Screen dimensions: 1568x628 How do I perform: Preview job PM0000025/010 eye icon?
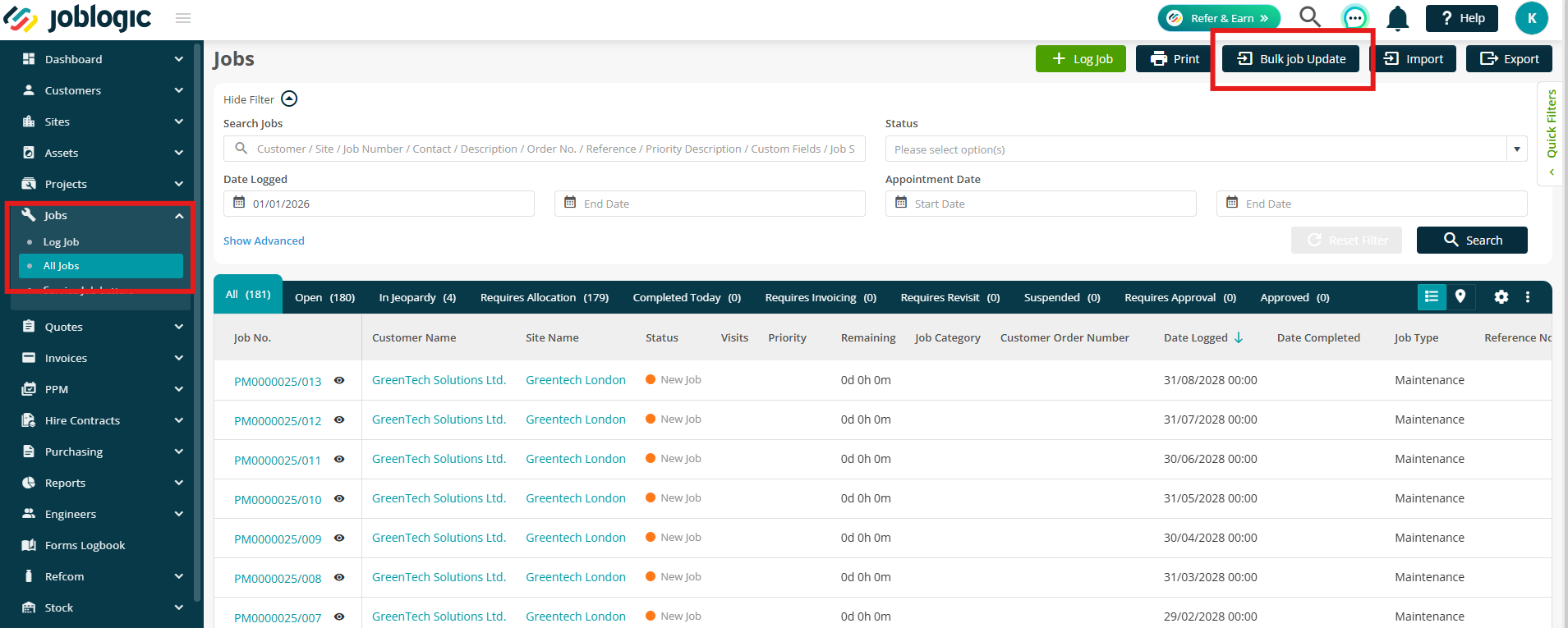339,498
